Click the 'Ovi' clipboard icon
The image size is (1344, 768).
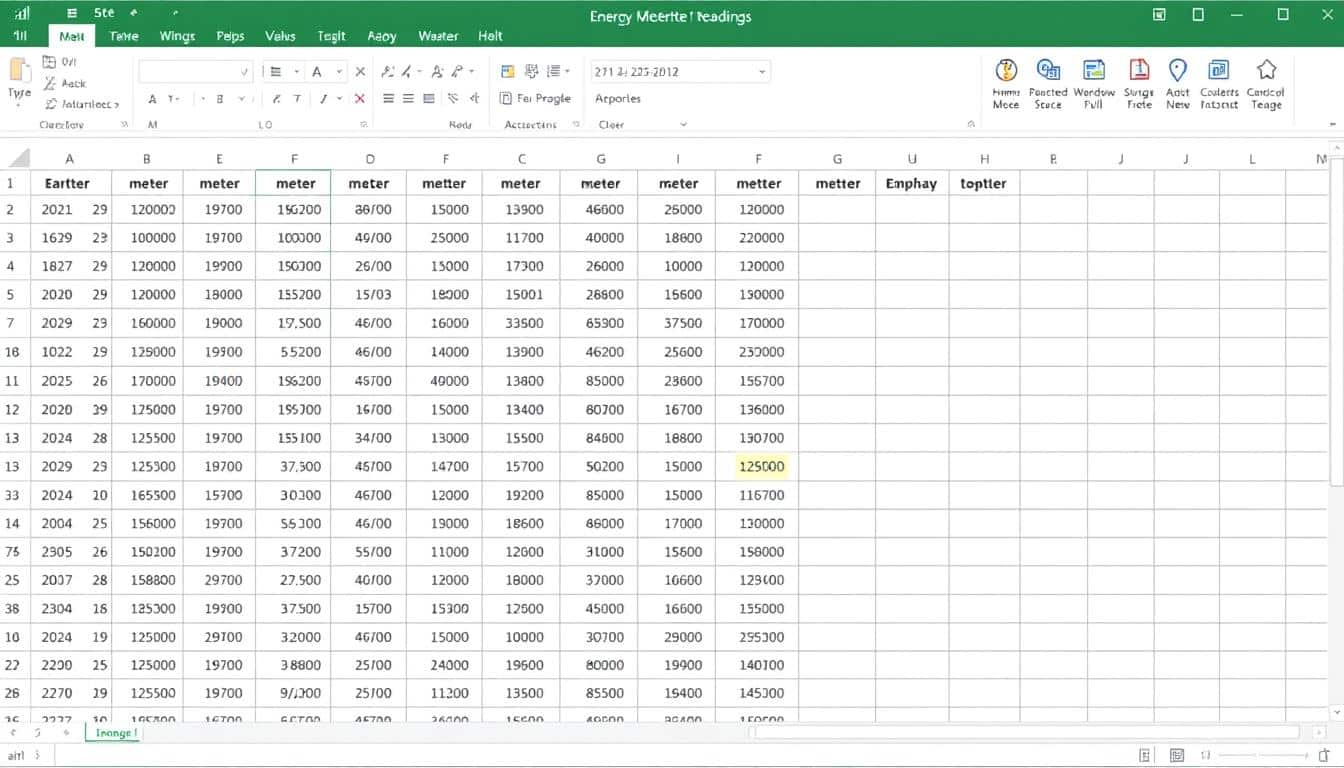pyautogui.click(x=50, y=62)
